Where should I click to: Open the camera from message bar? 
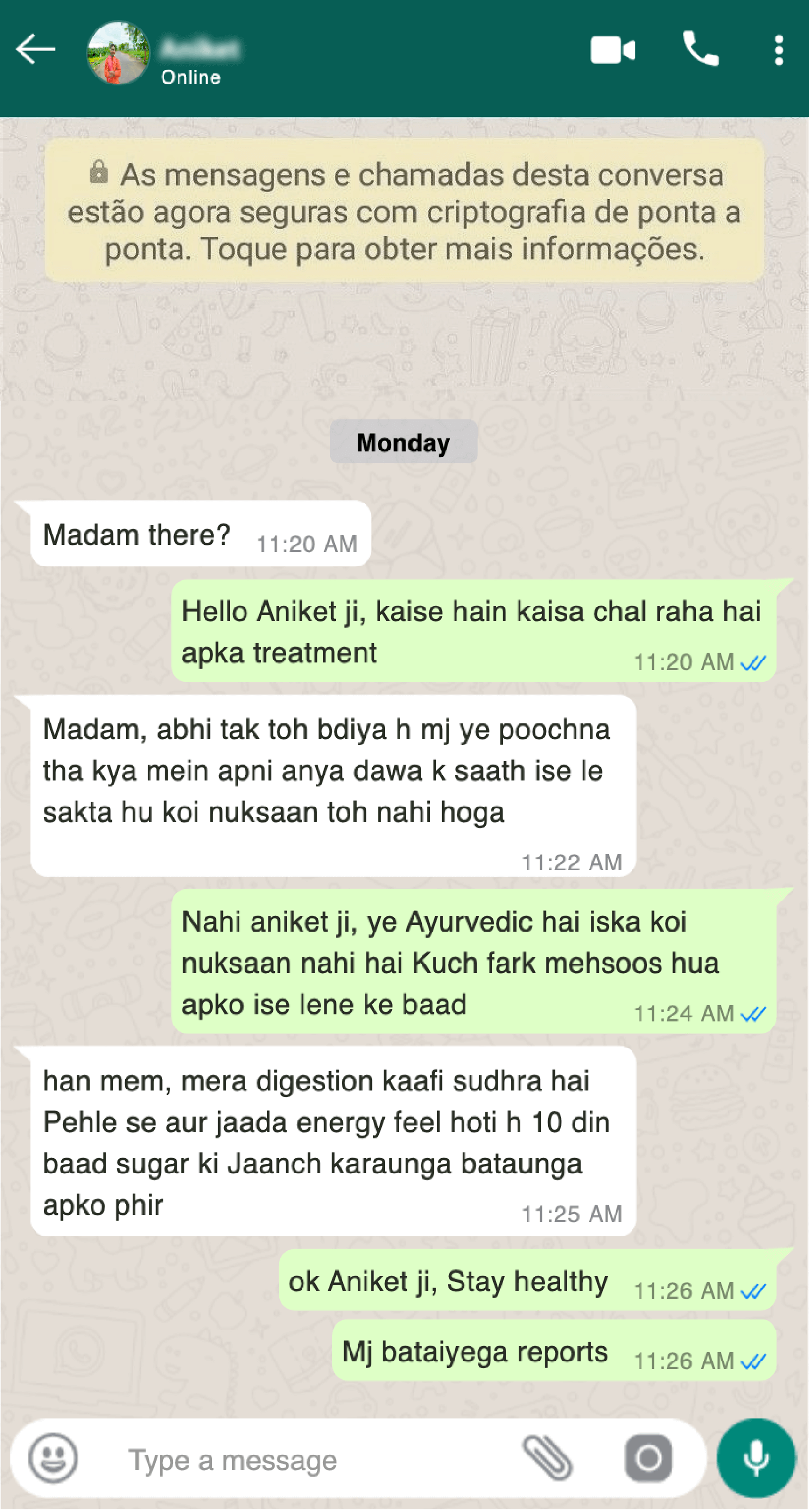(648, 1458)
